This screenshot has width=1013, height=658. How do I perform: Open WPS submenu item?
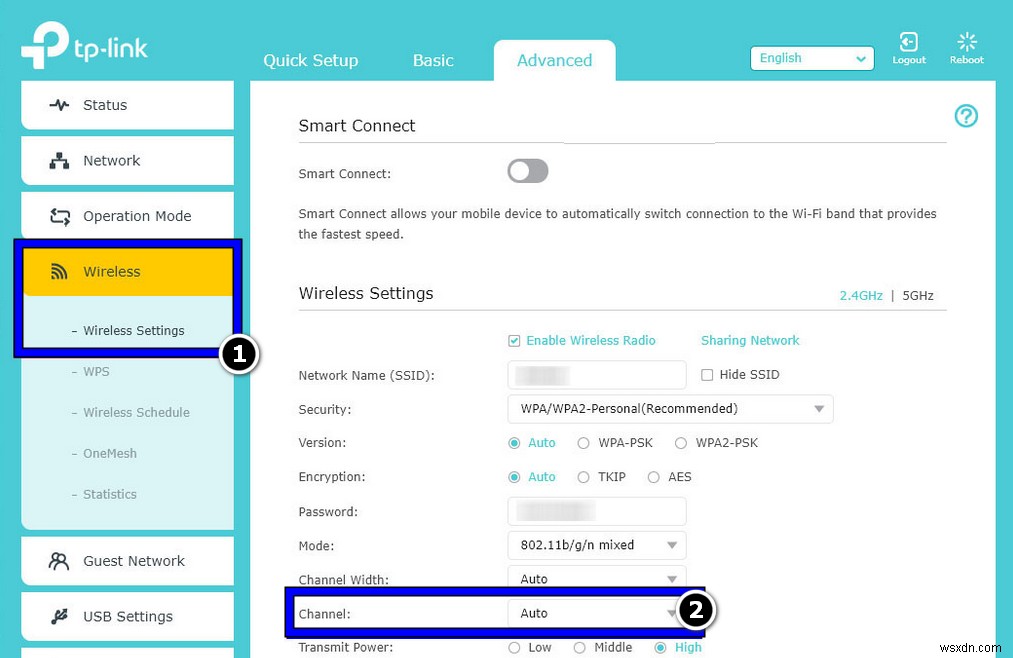[x=96, y=372]
